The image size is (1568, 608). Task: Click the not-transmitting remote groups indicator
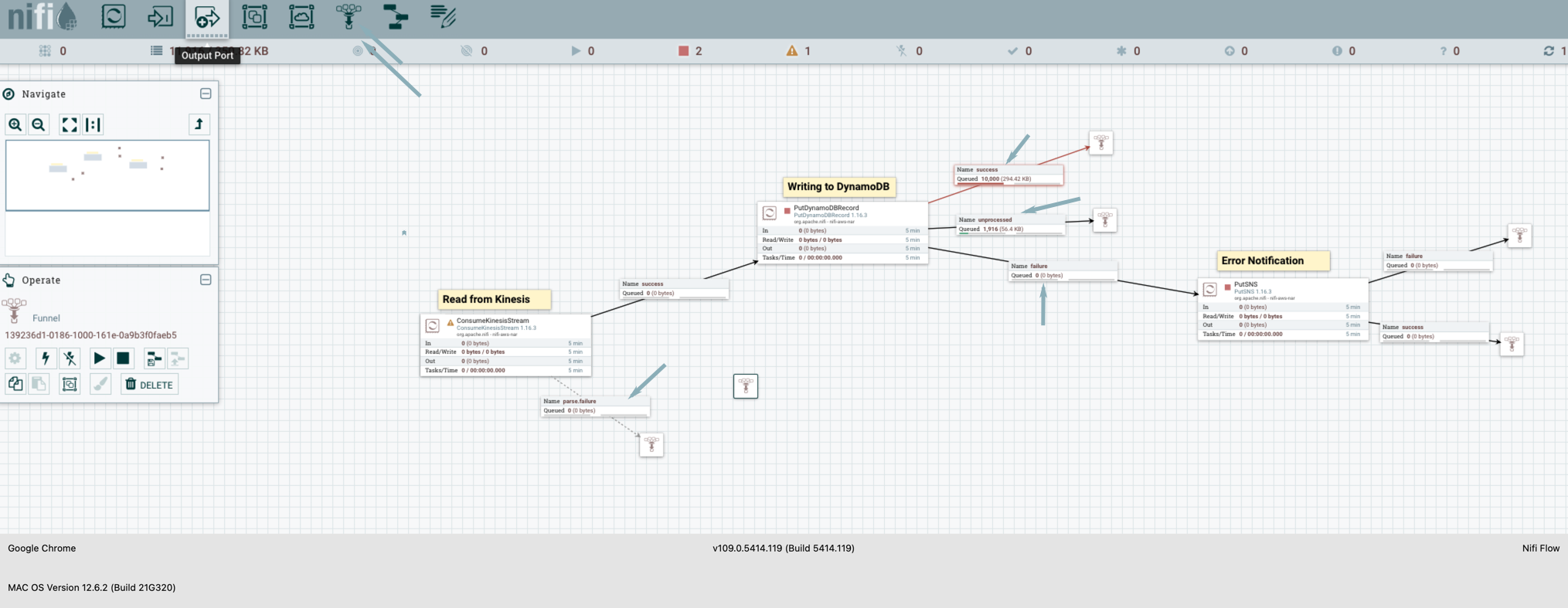point(474,51)
